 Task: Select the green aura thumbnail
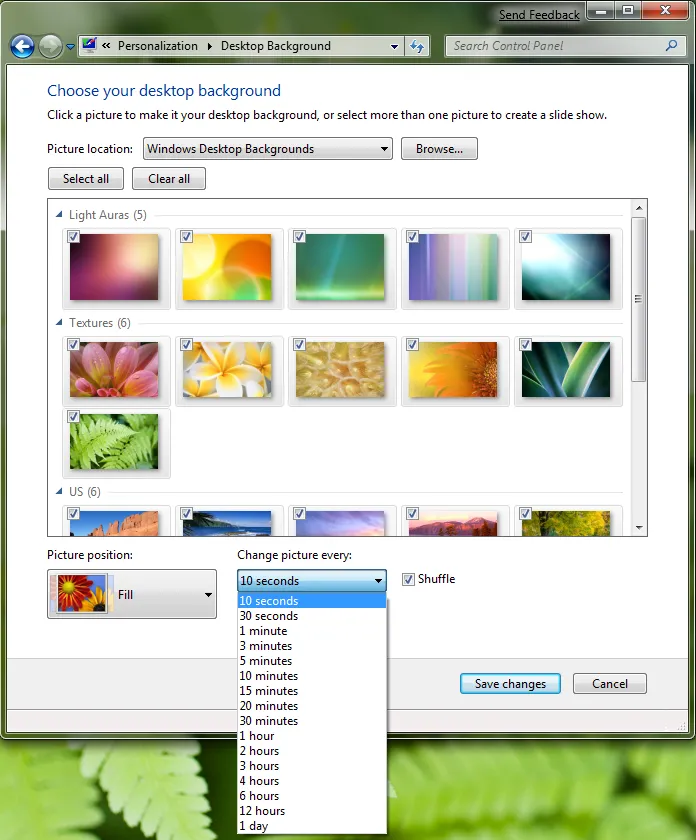[340, 267]
